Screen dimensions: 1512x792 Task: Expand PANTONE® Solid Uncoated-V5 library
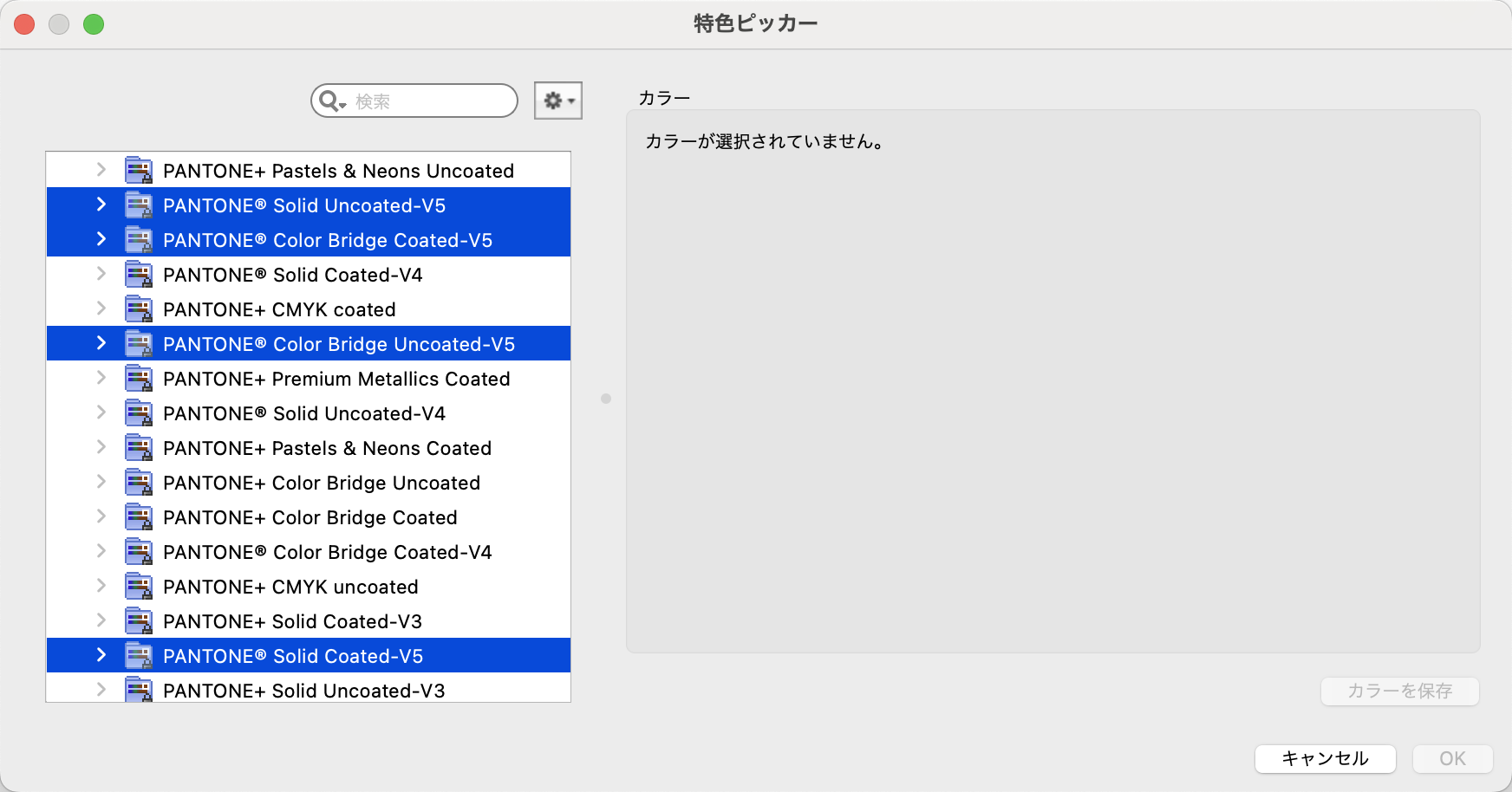coord(101,204)
